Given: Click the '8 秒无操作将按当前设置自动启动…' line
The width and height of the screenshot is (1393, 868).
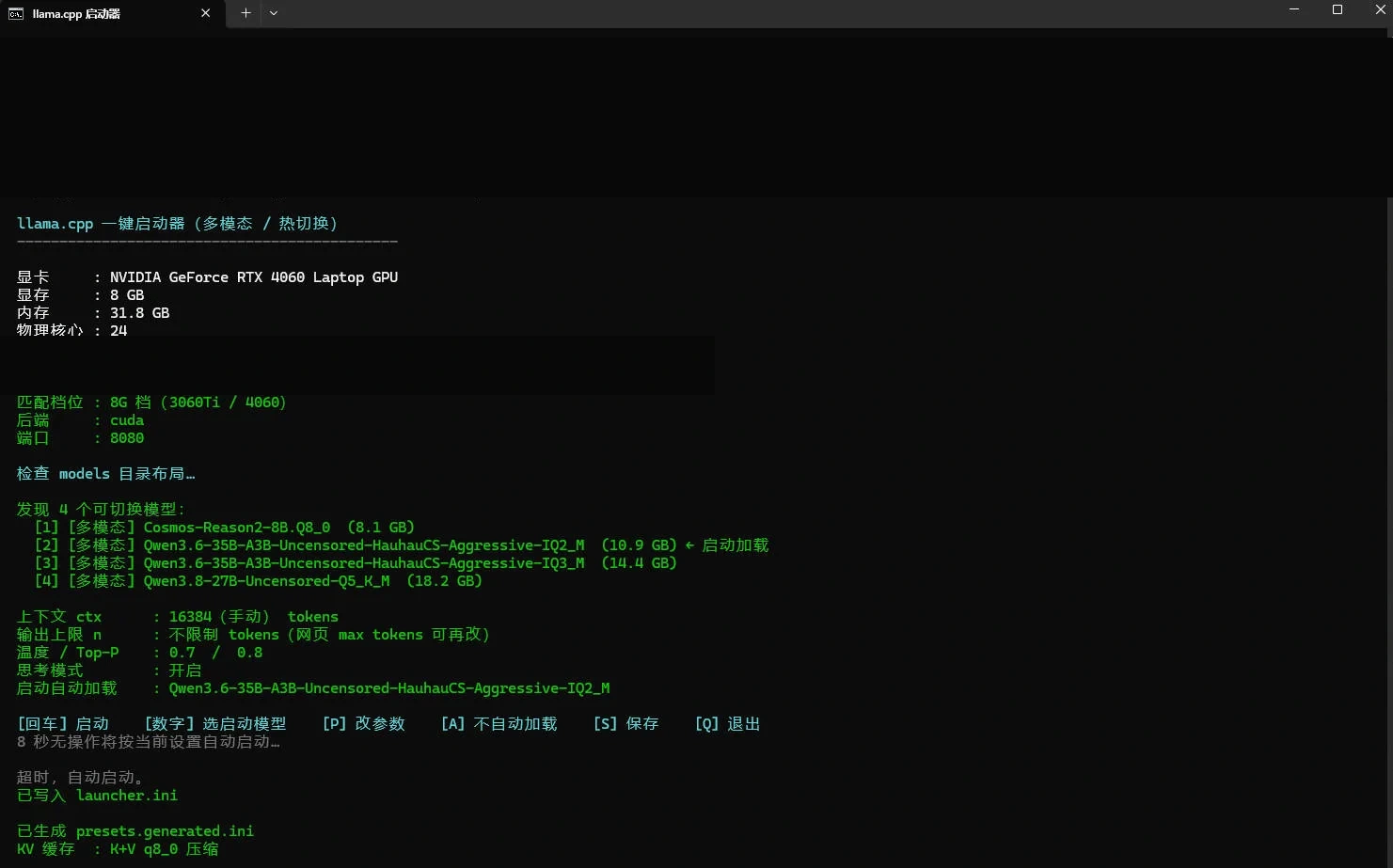Looking at the screenshot, I should coord(149,742).
